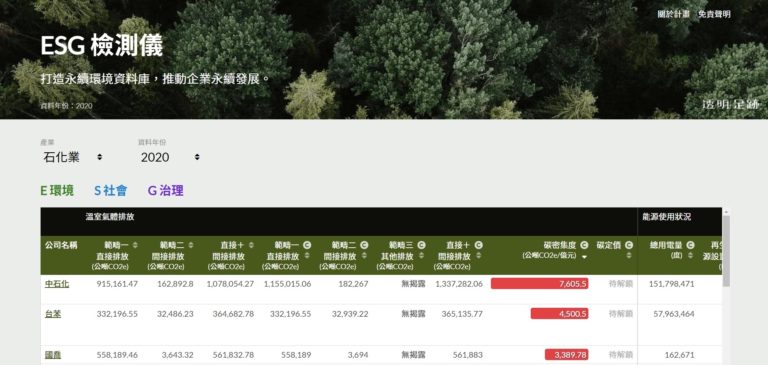Click the circled C icon beside 碳密集度

pyautogui.click(x=584, y=245)
